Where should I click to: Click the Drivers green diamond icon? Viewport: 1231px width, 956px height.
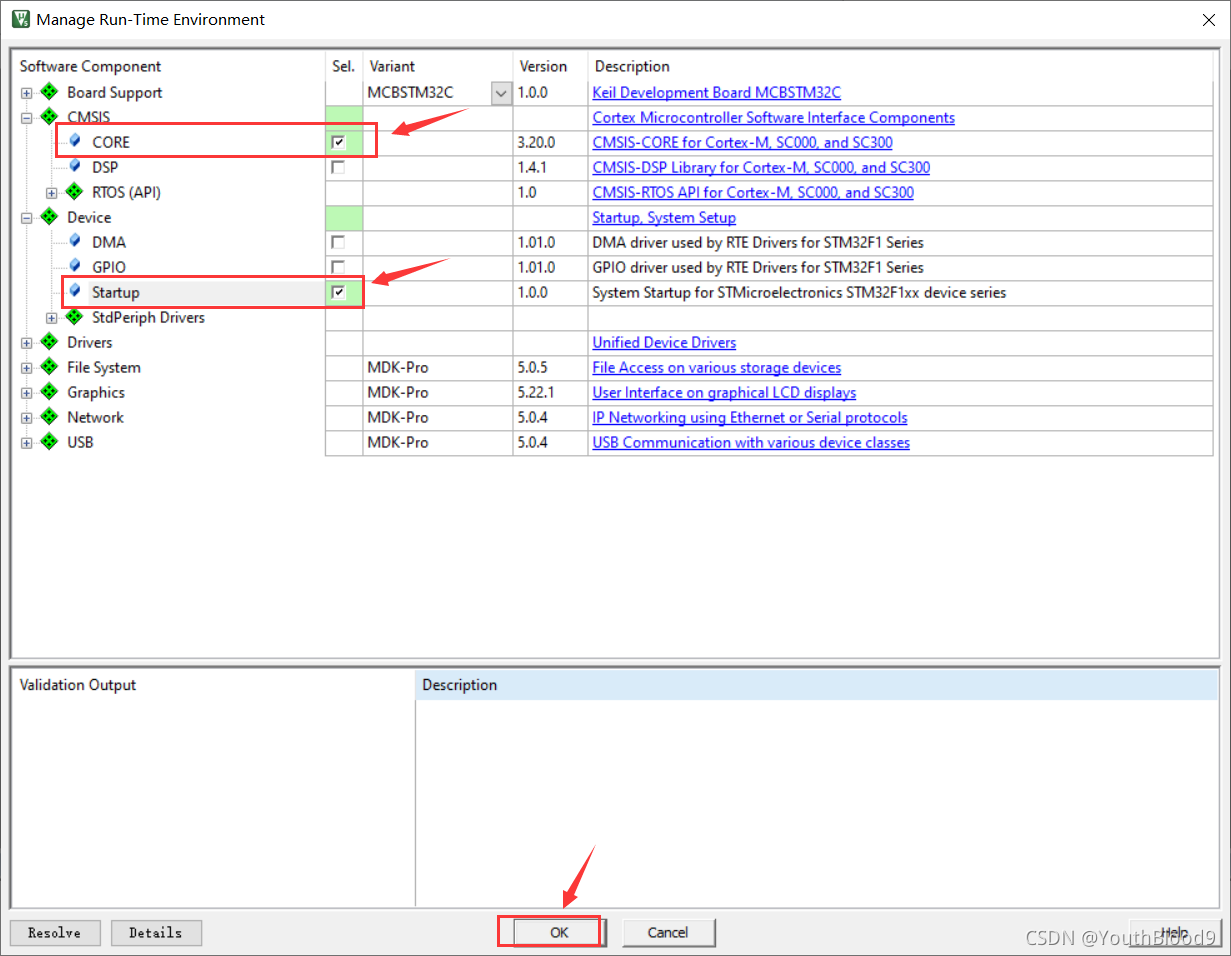coord(49,342)
